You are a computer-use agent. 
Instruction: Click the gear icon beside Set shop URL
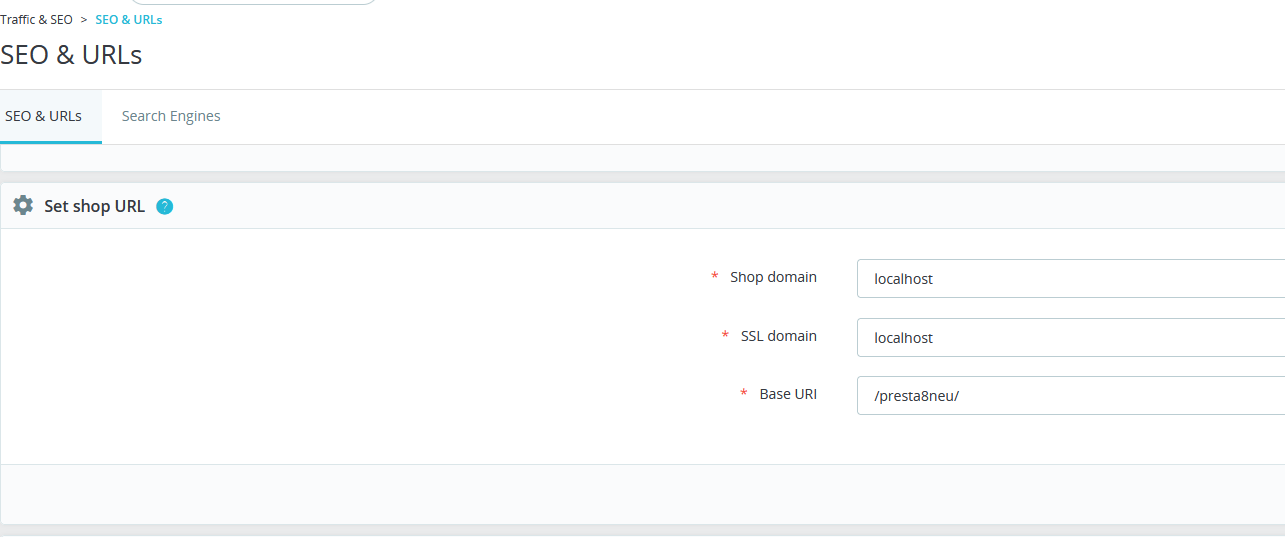point(23,206)
